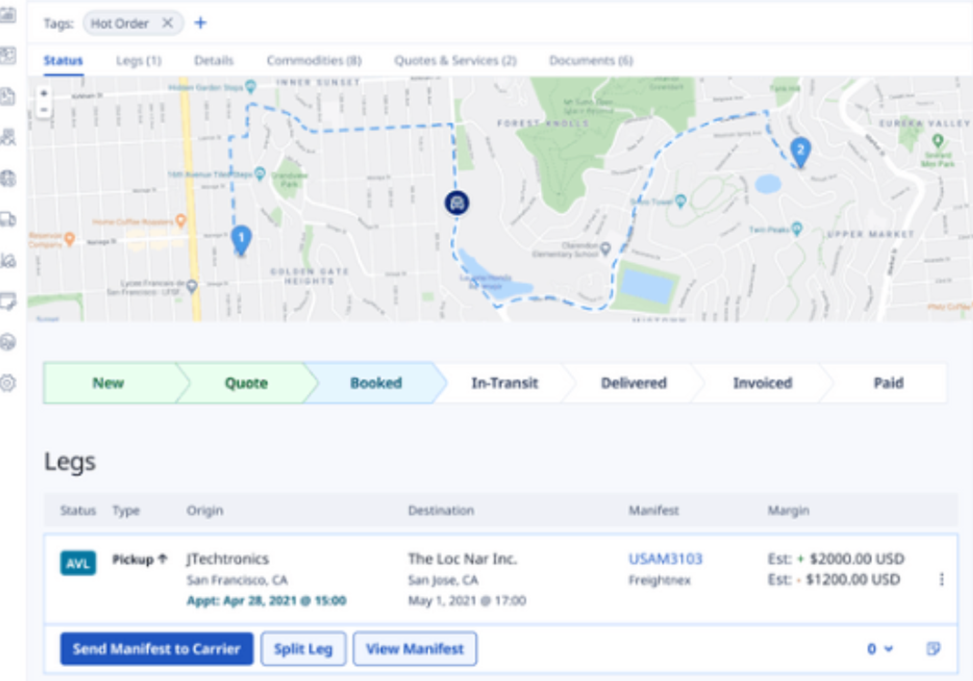Zoom out on the map
The height and width of the screenshot is (681, 973).
click(x=43, y=110)
